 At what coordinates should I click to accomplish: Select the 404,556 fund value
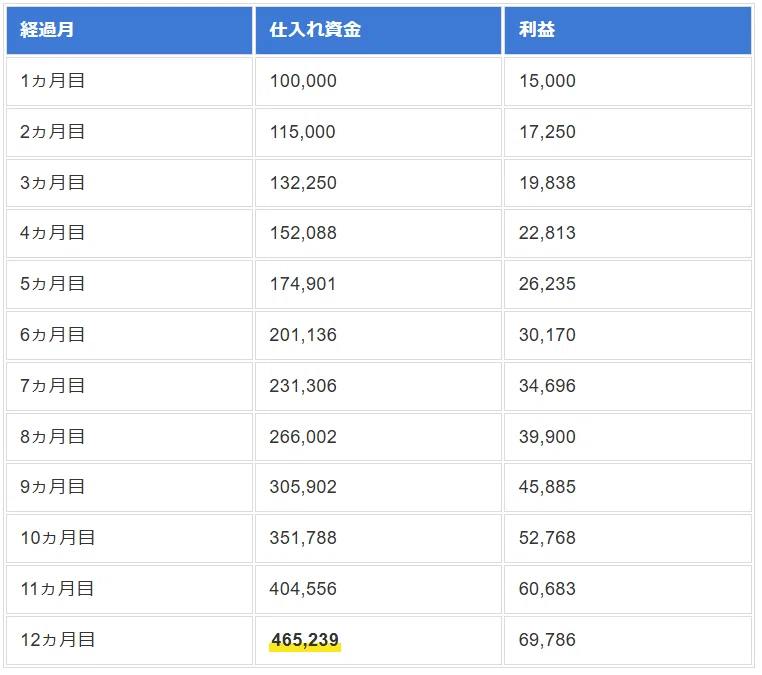click(303, 589)
